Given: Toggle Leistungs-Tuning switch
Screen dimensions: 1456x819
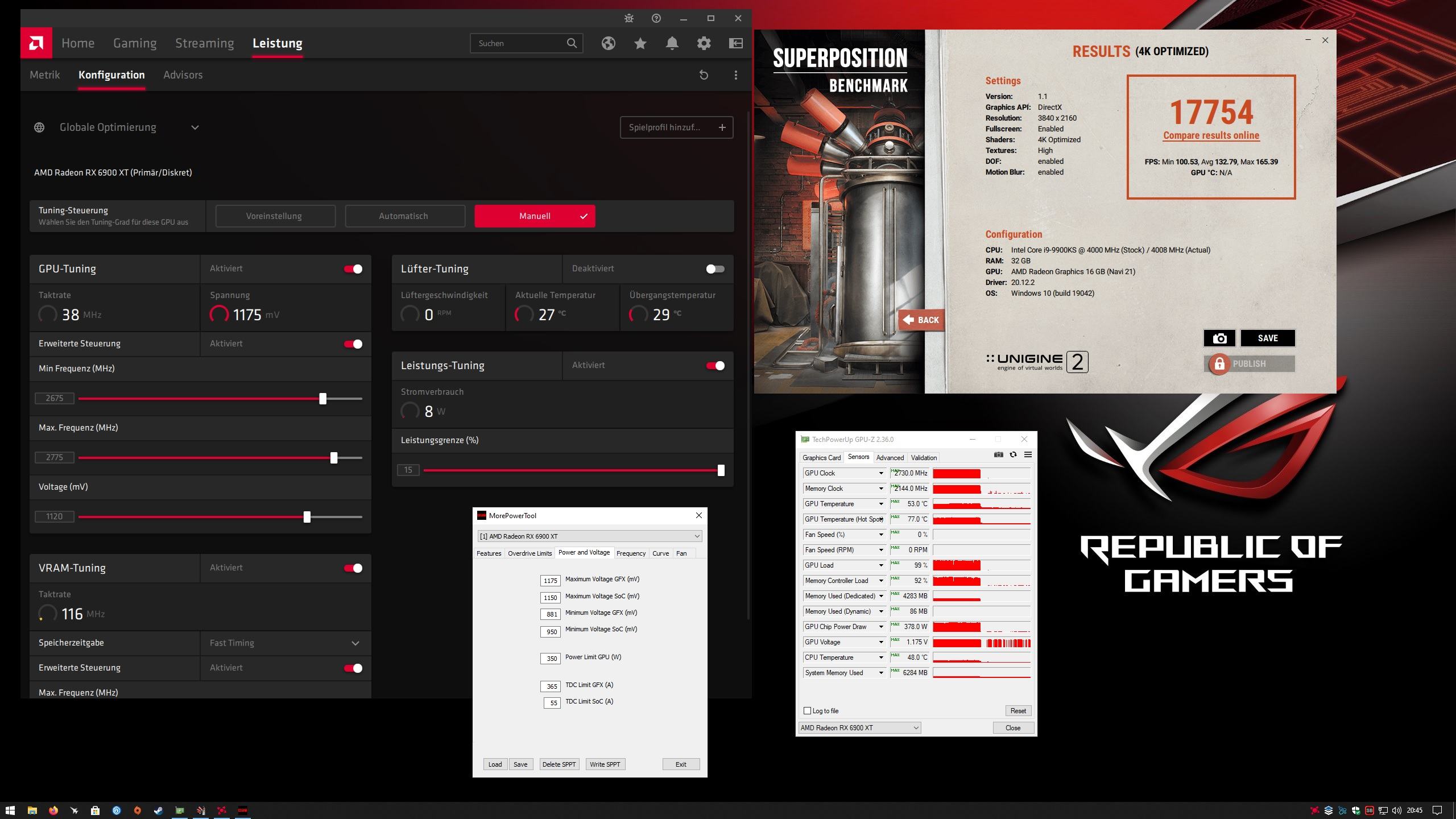Looking at the screenshot, I should pyautogui.click(x=715, y=366).
